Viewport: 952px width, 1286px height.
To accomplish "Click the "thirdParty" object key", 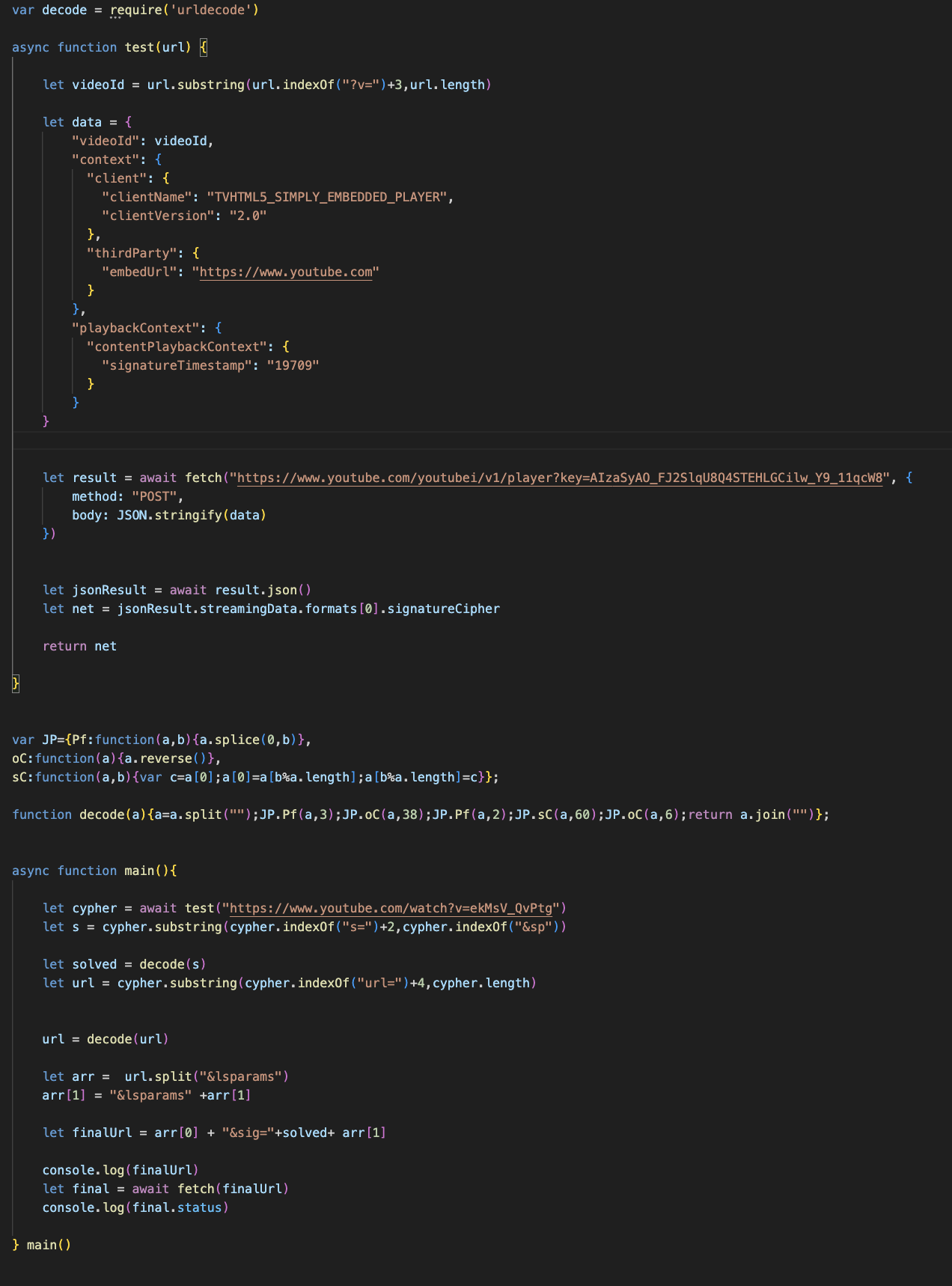I will coord(132,253).
